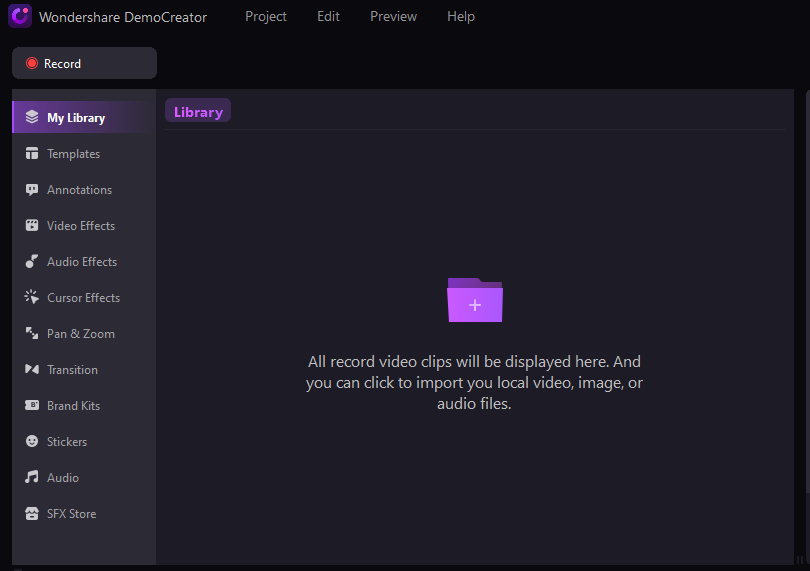Click the Templates layout icon
Viewport: 810px width, 571px height.
[32, 153]
